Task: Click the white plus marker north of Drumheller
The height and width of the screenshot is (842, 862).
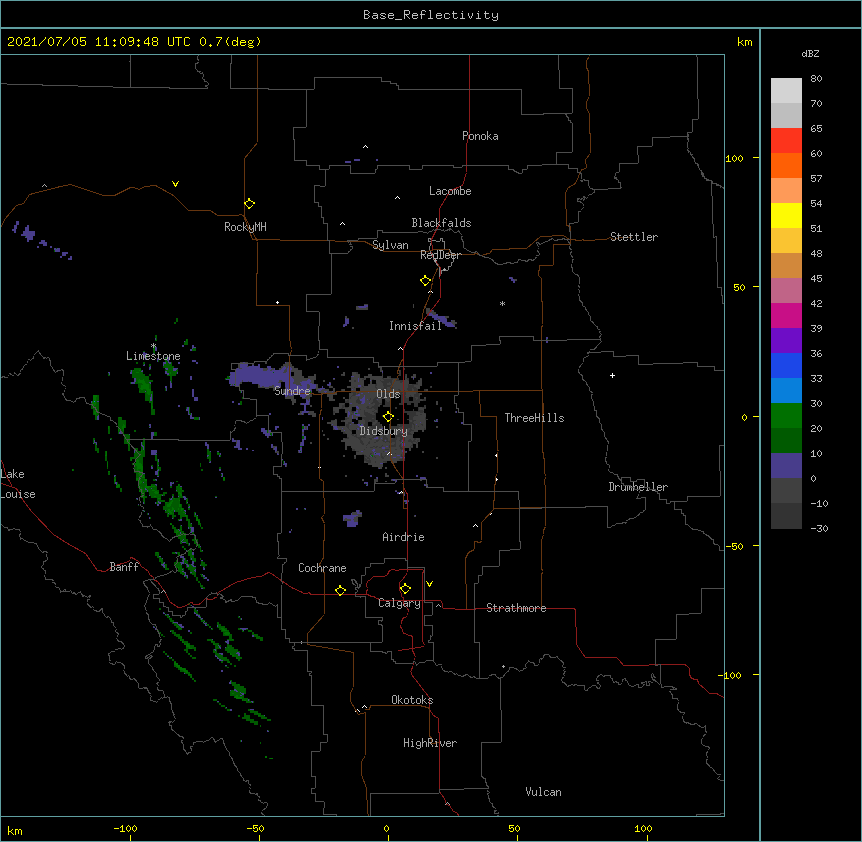Action: pos(612,375)
